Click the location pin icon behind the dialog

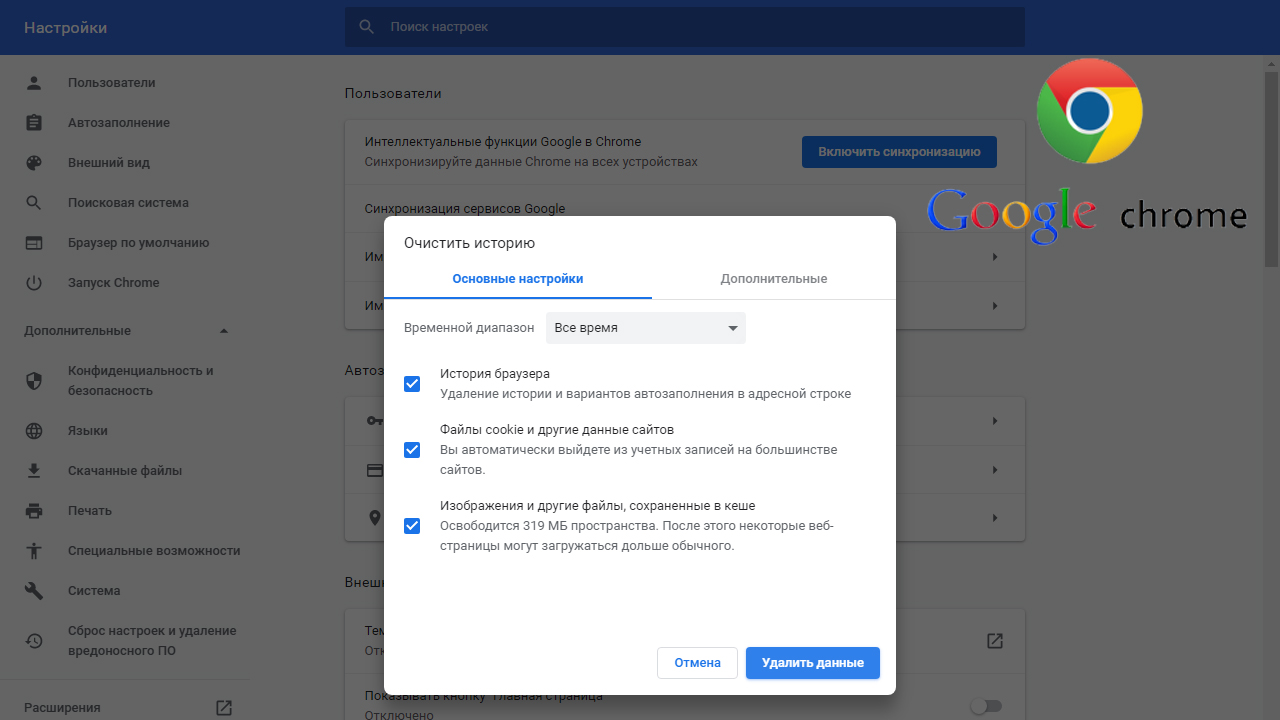375,517
